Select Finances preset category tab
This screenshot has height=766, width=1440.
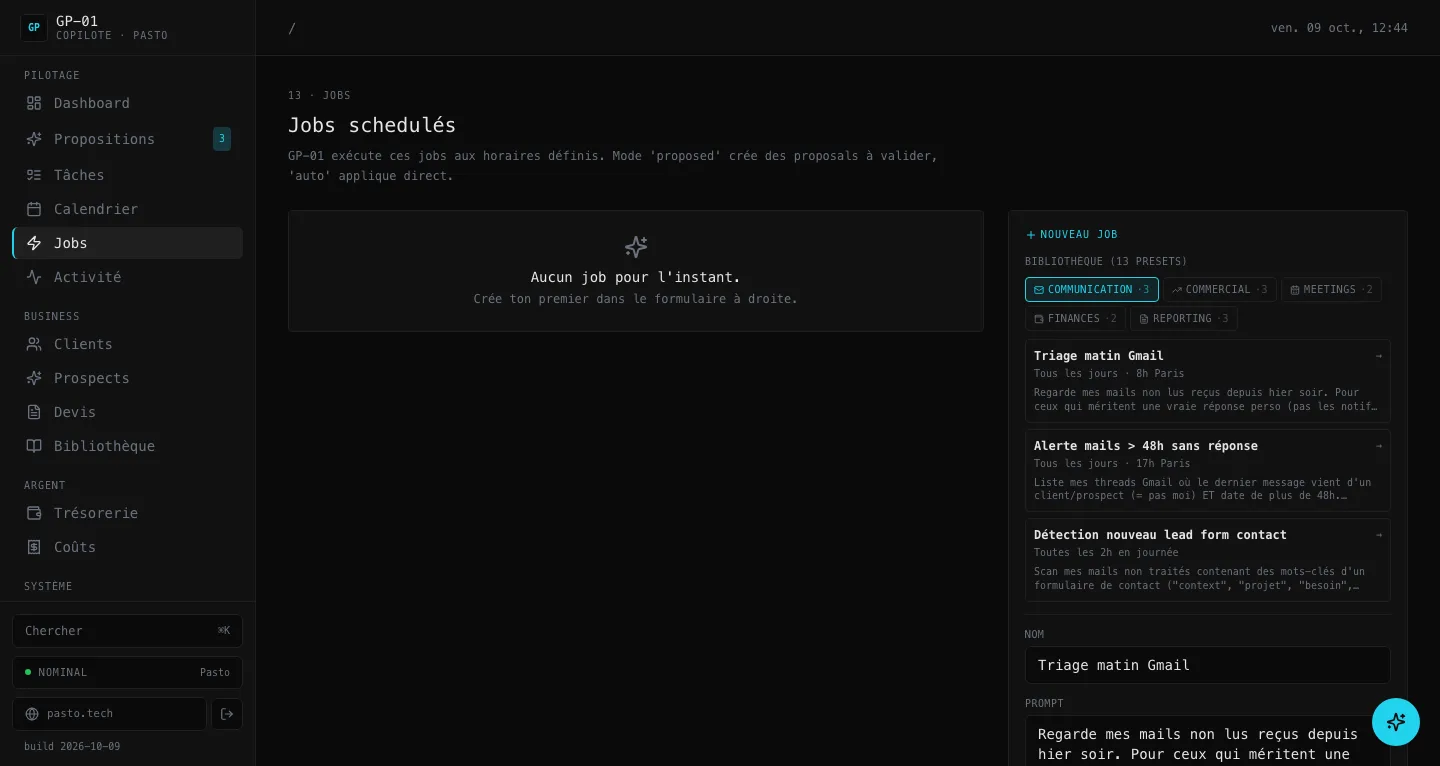1075,318
